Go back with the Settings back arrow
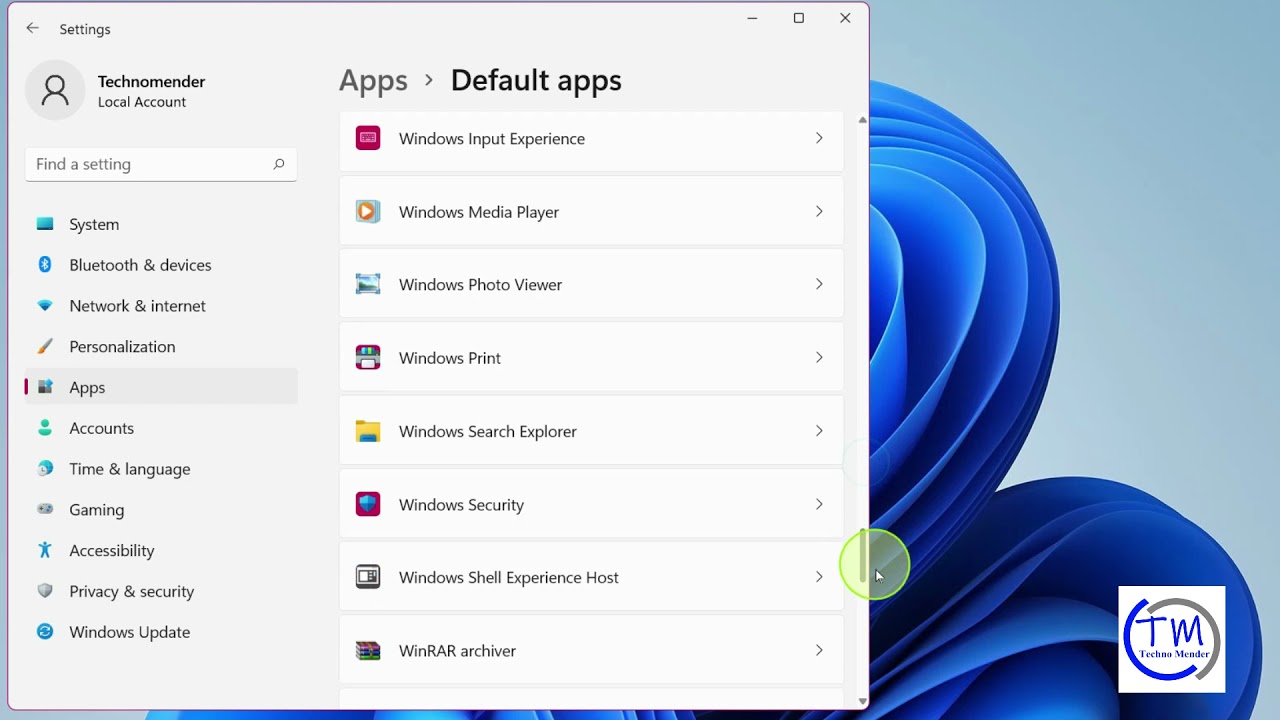 click(x=32, y=29)
